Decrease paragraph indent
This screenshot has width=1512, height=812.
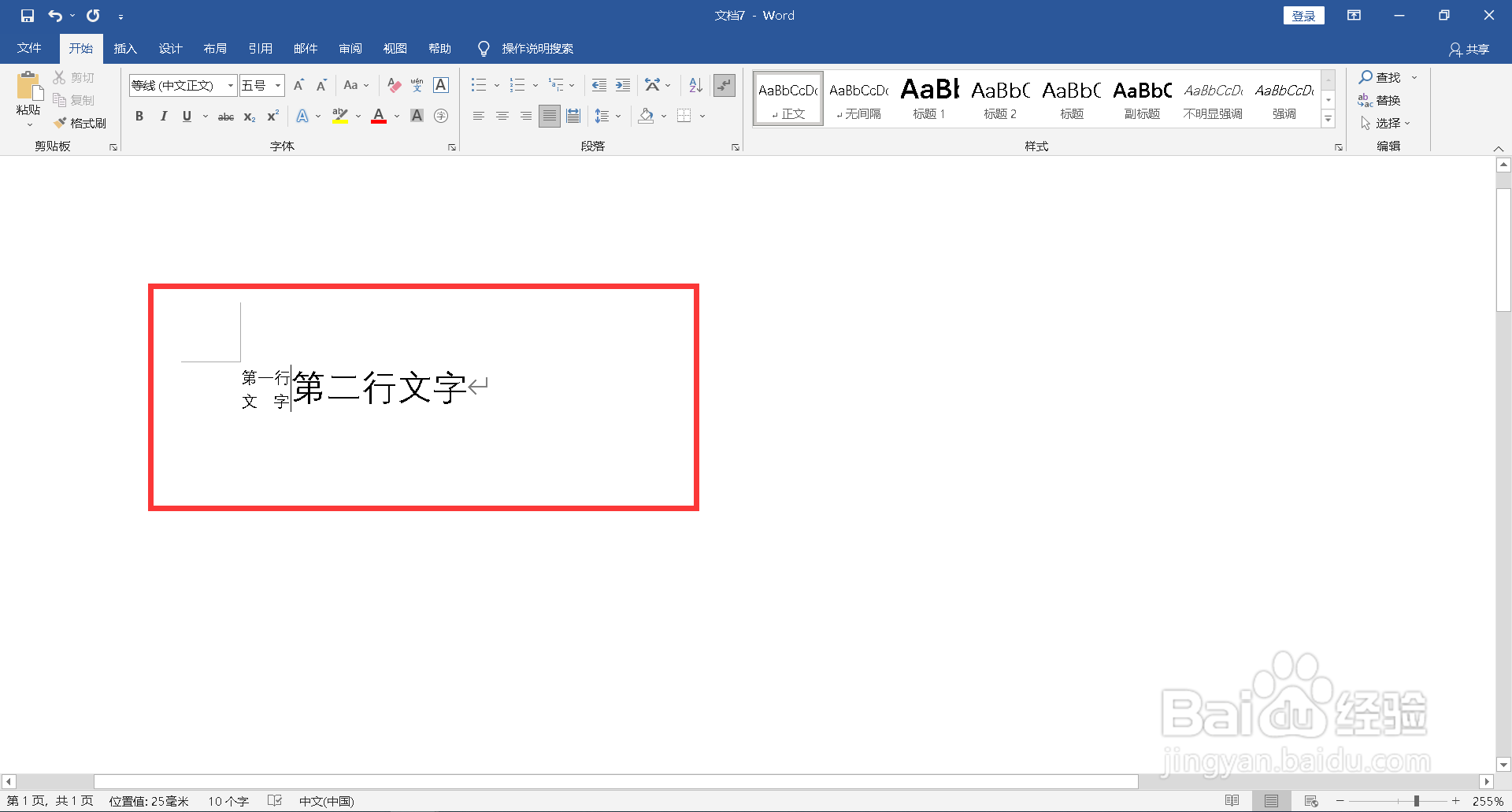coord(599,85)
